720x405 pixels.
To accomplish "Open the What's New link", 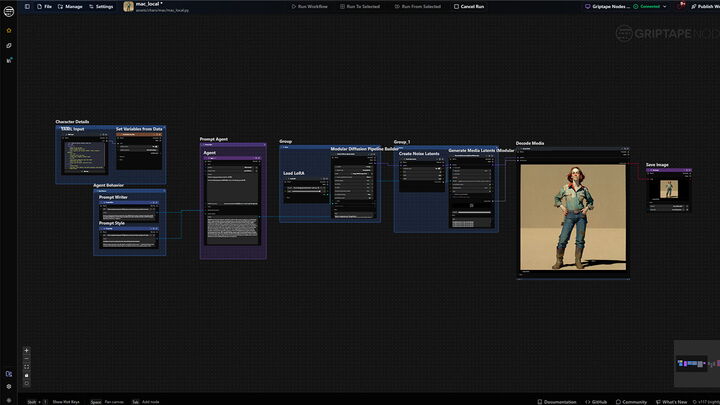I will [671, 402].
